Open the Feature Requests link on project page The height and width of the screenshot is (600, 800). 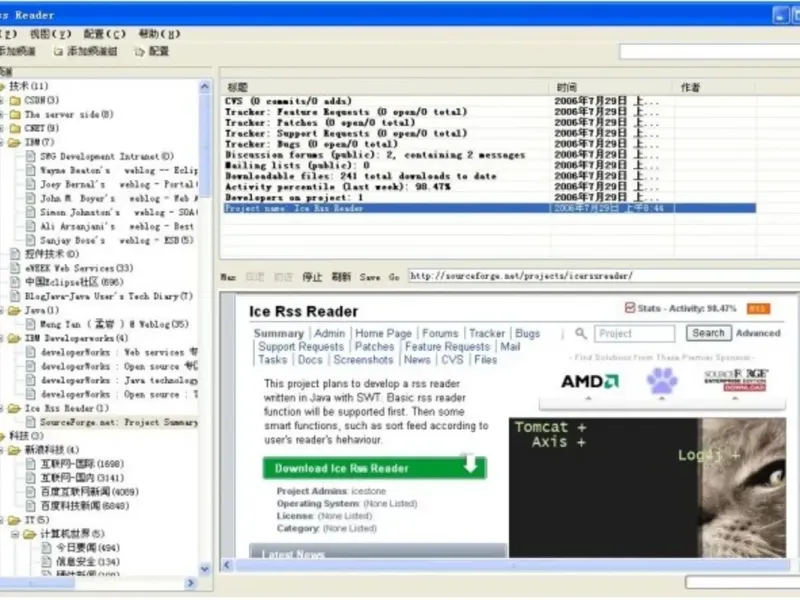tap(447, 346)
